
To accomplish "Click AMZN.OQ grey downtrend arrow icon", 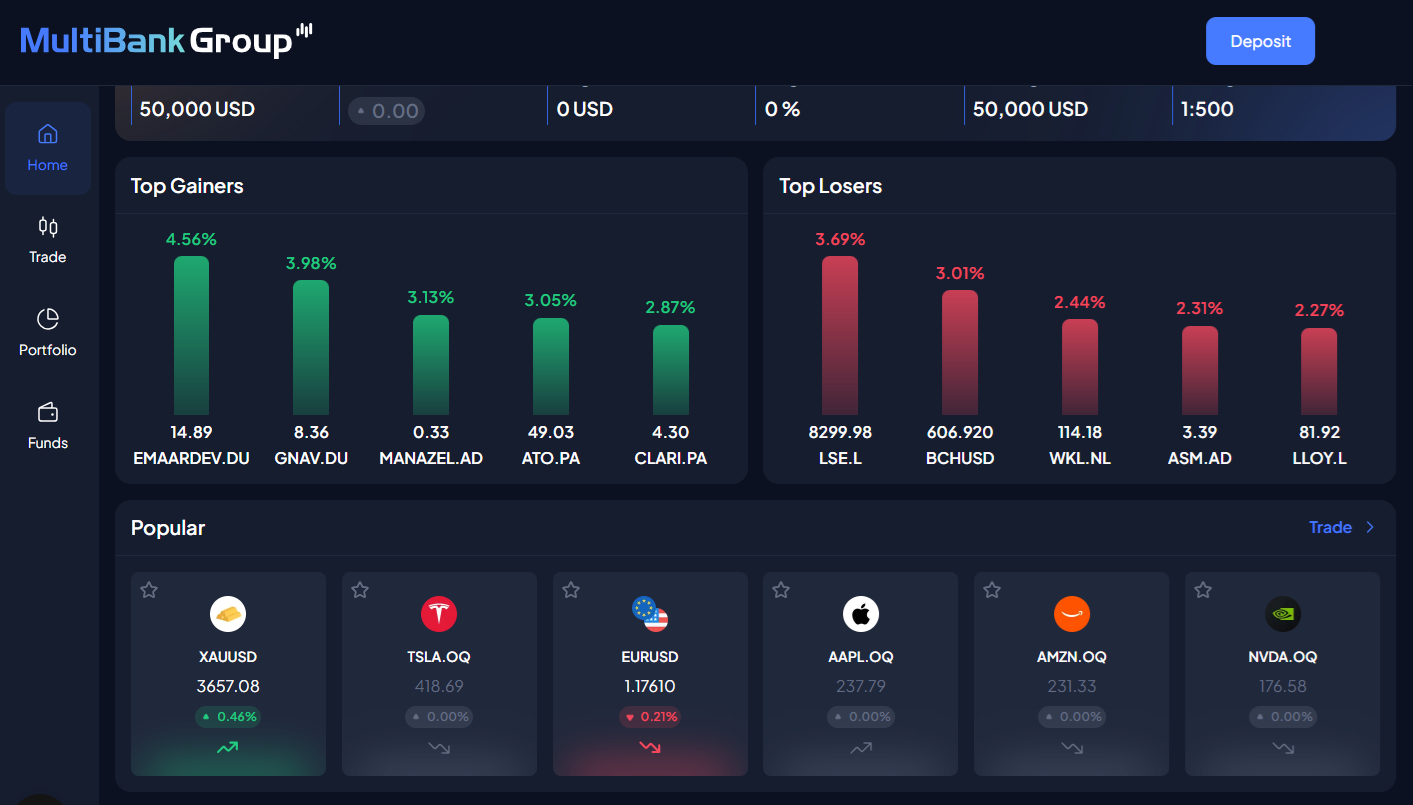I will [x=1072, y=747].
